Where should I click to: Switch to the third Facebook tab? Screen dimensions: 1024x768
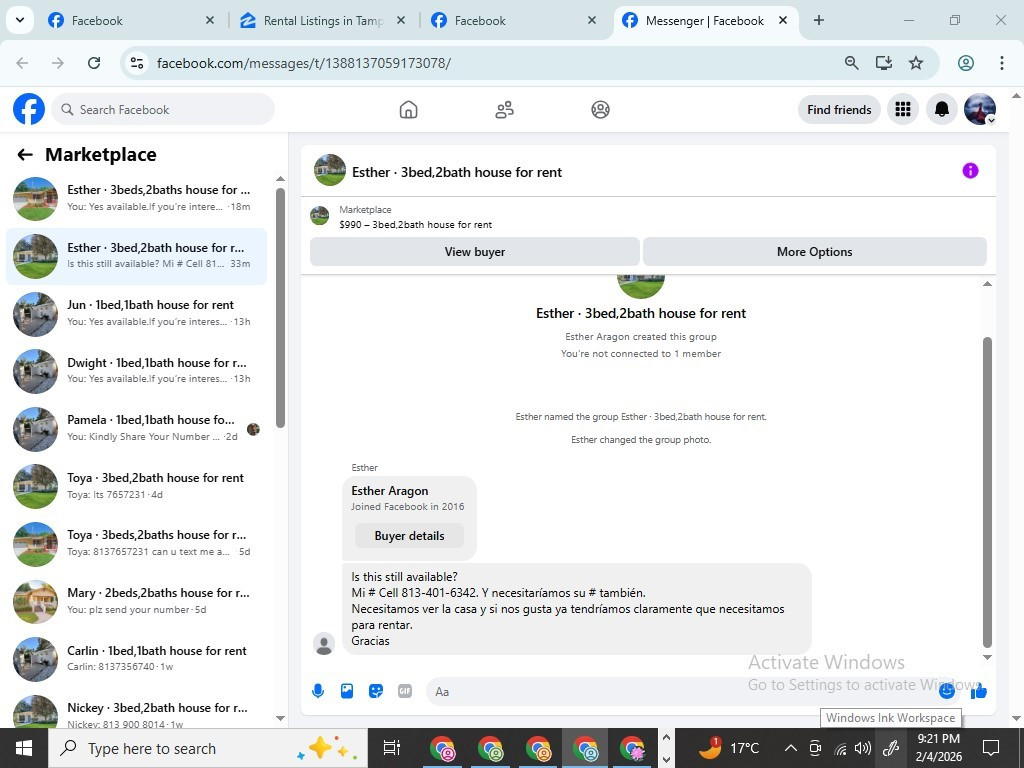point(513,21)
